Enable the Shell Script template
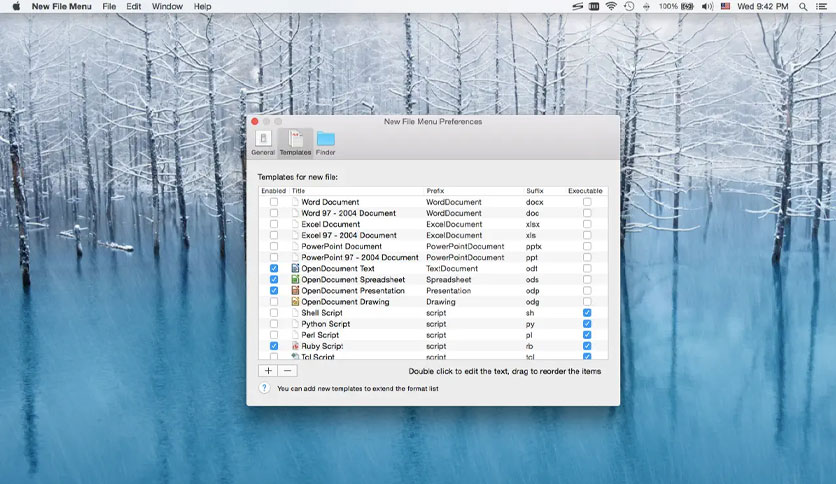 pos(274,313)
